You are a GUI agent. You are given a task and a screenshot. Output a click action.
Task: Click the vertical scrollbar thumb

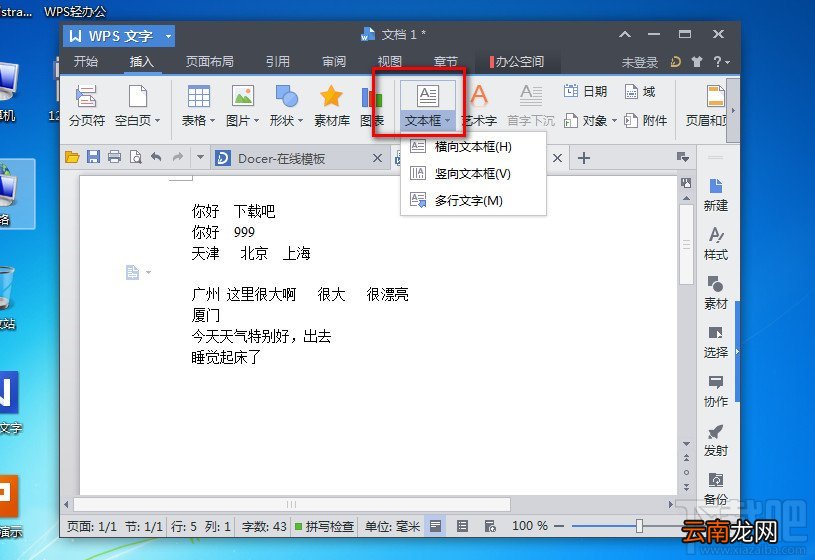coord(686,244)
